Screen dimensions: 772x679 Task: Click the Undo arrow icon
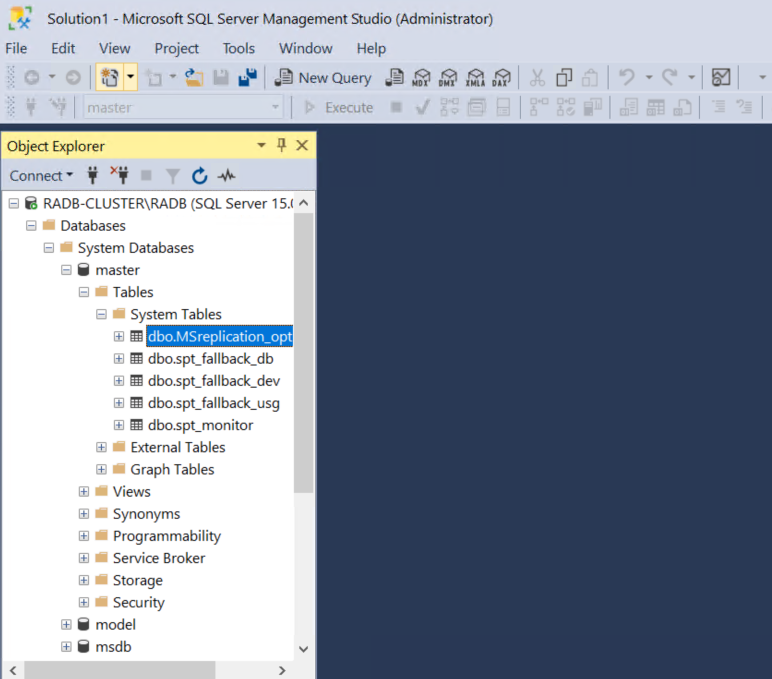click(627, 77)
